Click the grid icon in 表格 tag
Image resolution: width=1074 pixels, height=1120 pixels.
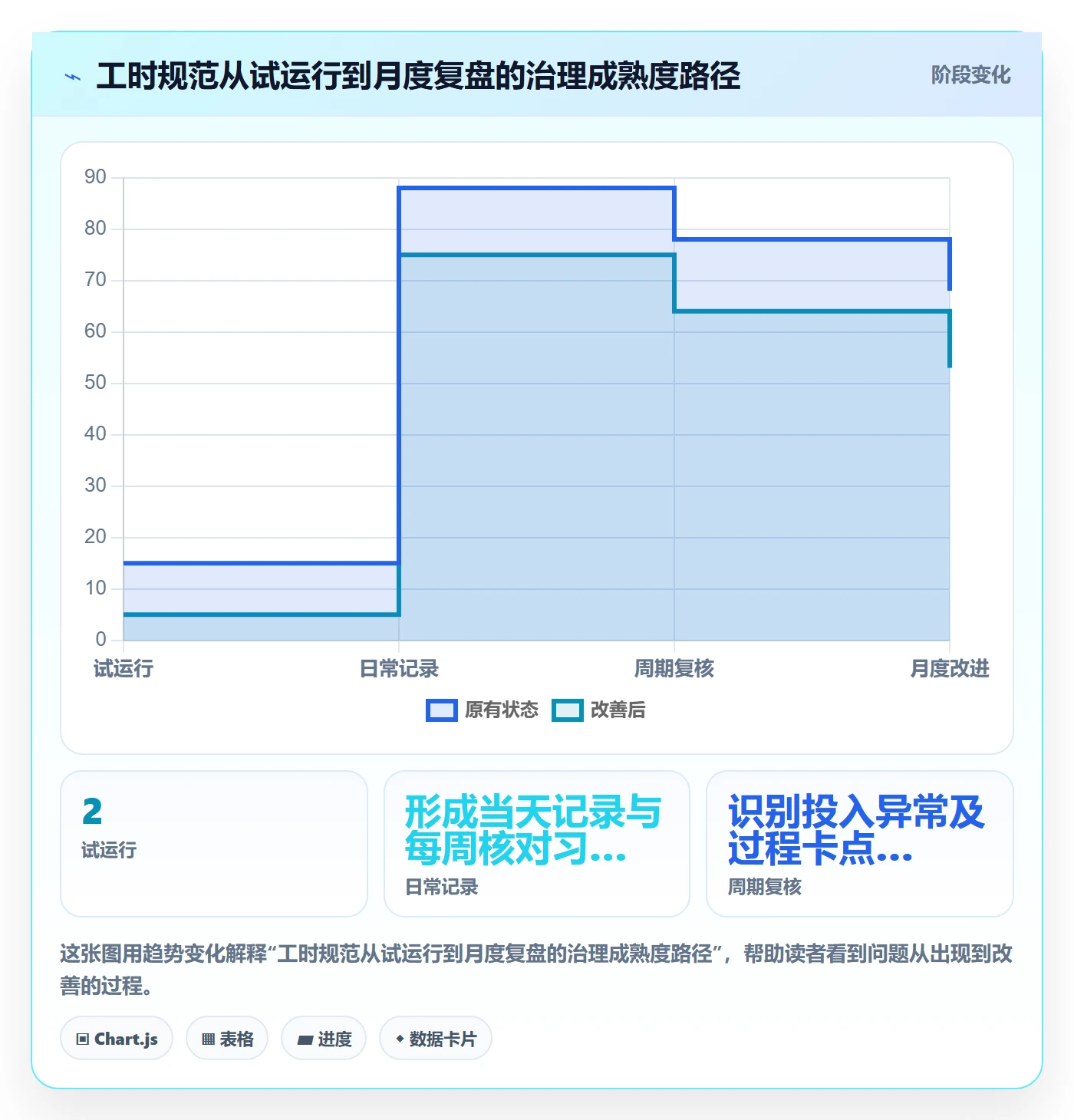click(208, 1039)
